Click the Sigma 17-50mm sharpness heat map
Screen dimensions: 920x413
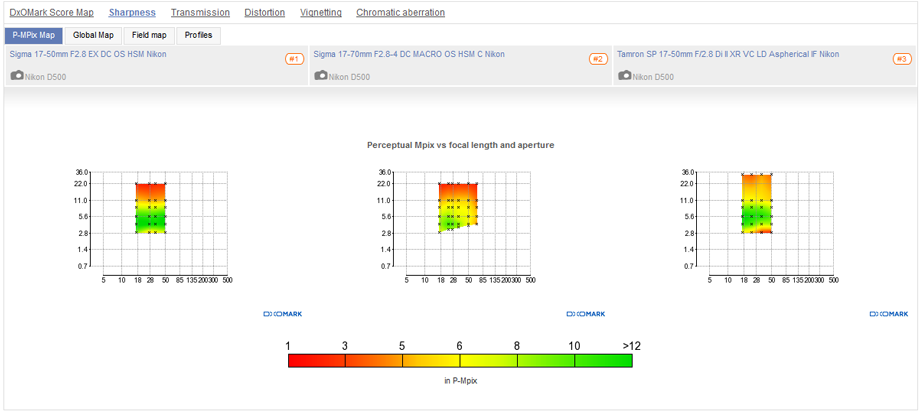[x=151, y=208]
